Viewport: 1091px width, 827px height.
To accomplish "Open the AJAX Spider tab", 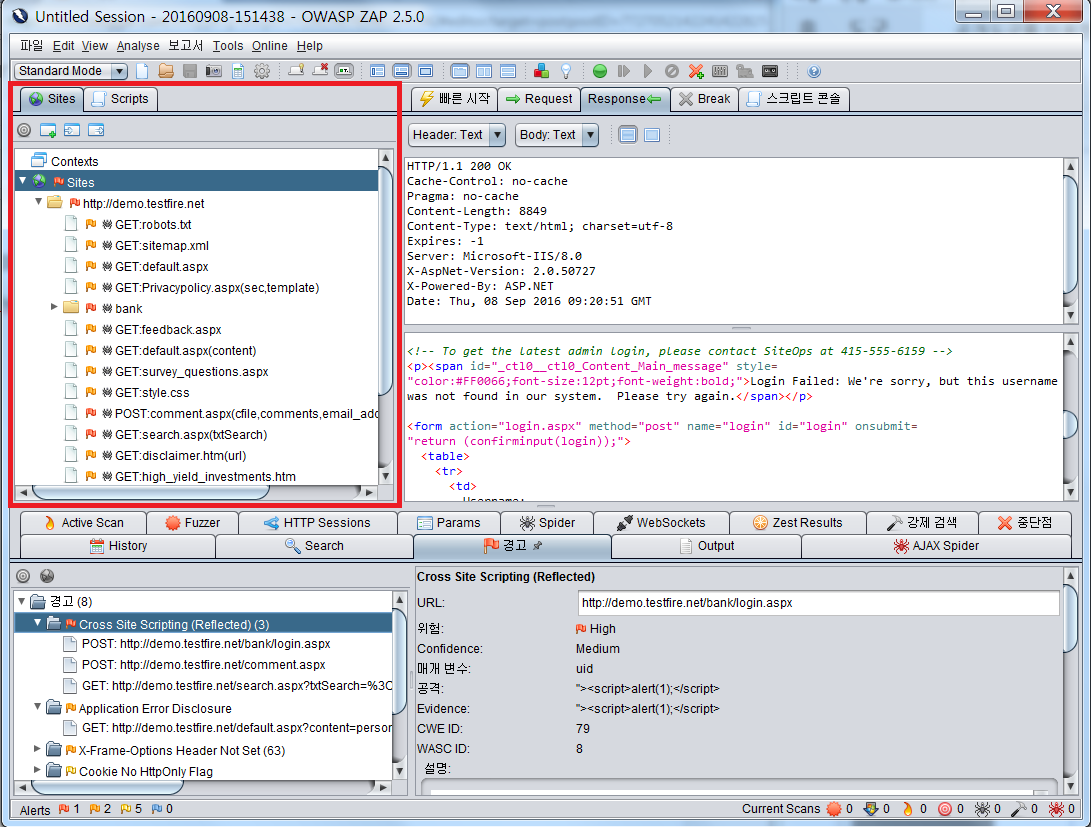I will (936, 546).
